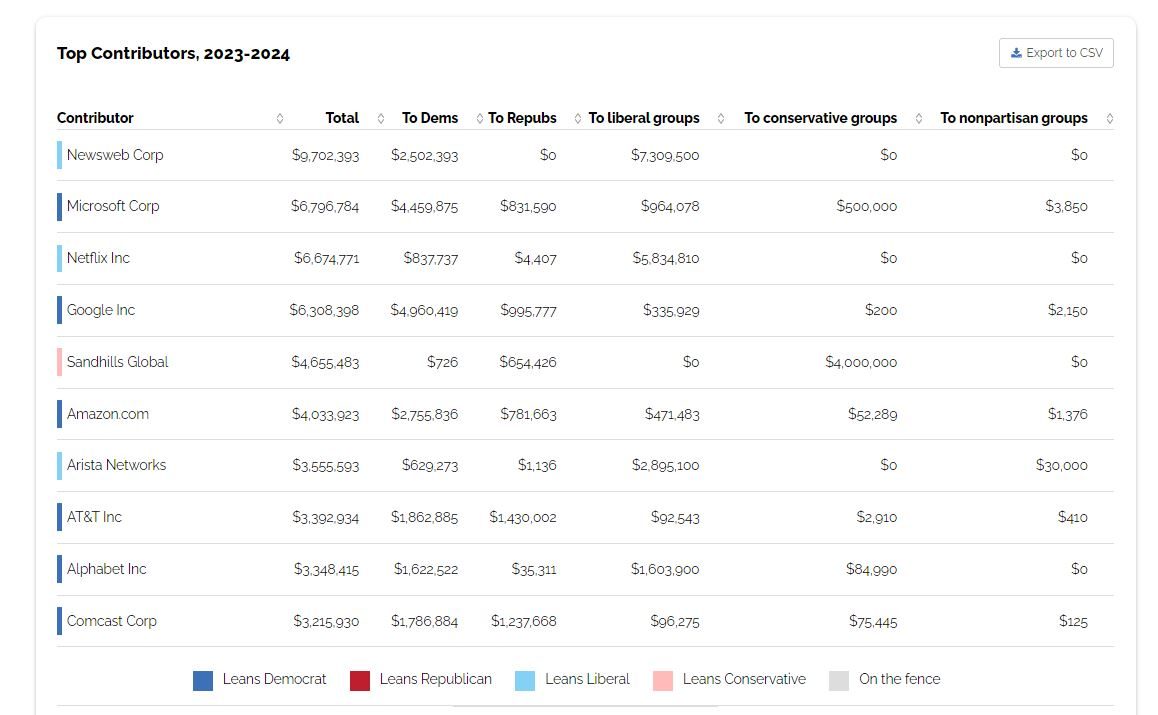Click the To Dems sort arrows icon
The width and height of the screenshot is (1158, 715).
click(381, 119)
